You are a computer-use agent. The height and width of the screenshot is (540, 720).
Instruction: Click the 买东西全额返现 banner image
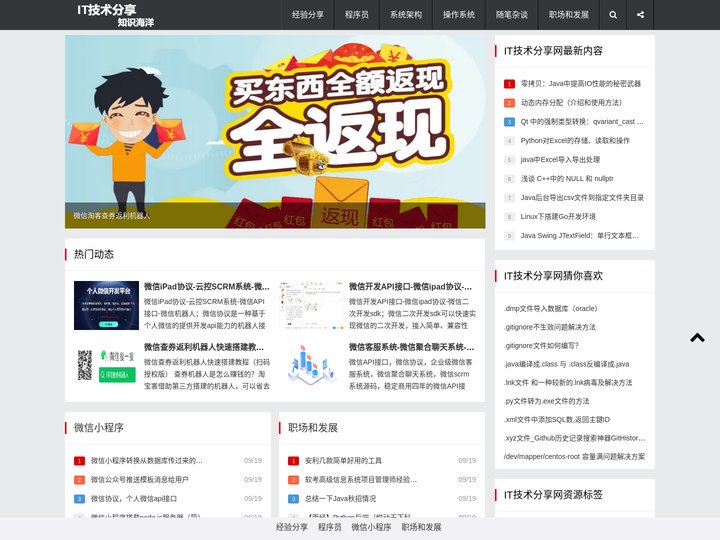[275, 132]
